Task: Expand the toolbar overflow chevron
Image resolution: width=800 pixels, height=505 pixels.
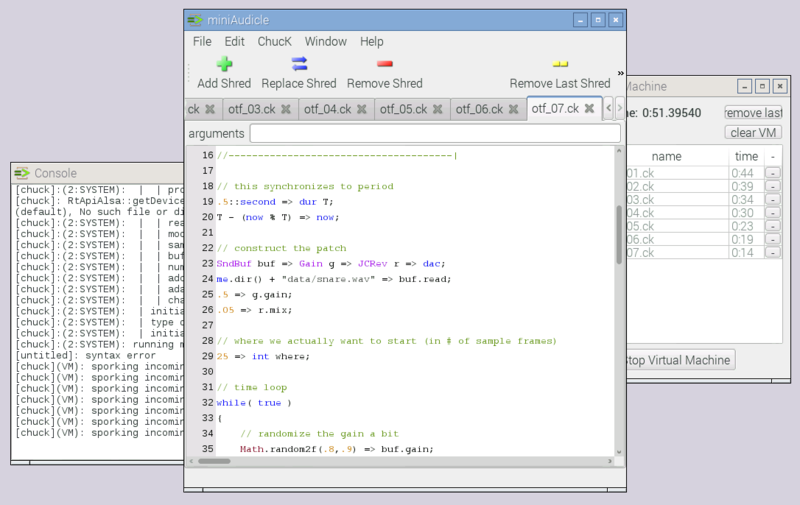Action: point(620,73)
